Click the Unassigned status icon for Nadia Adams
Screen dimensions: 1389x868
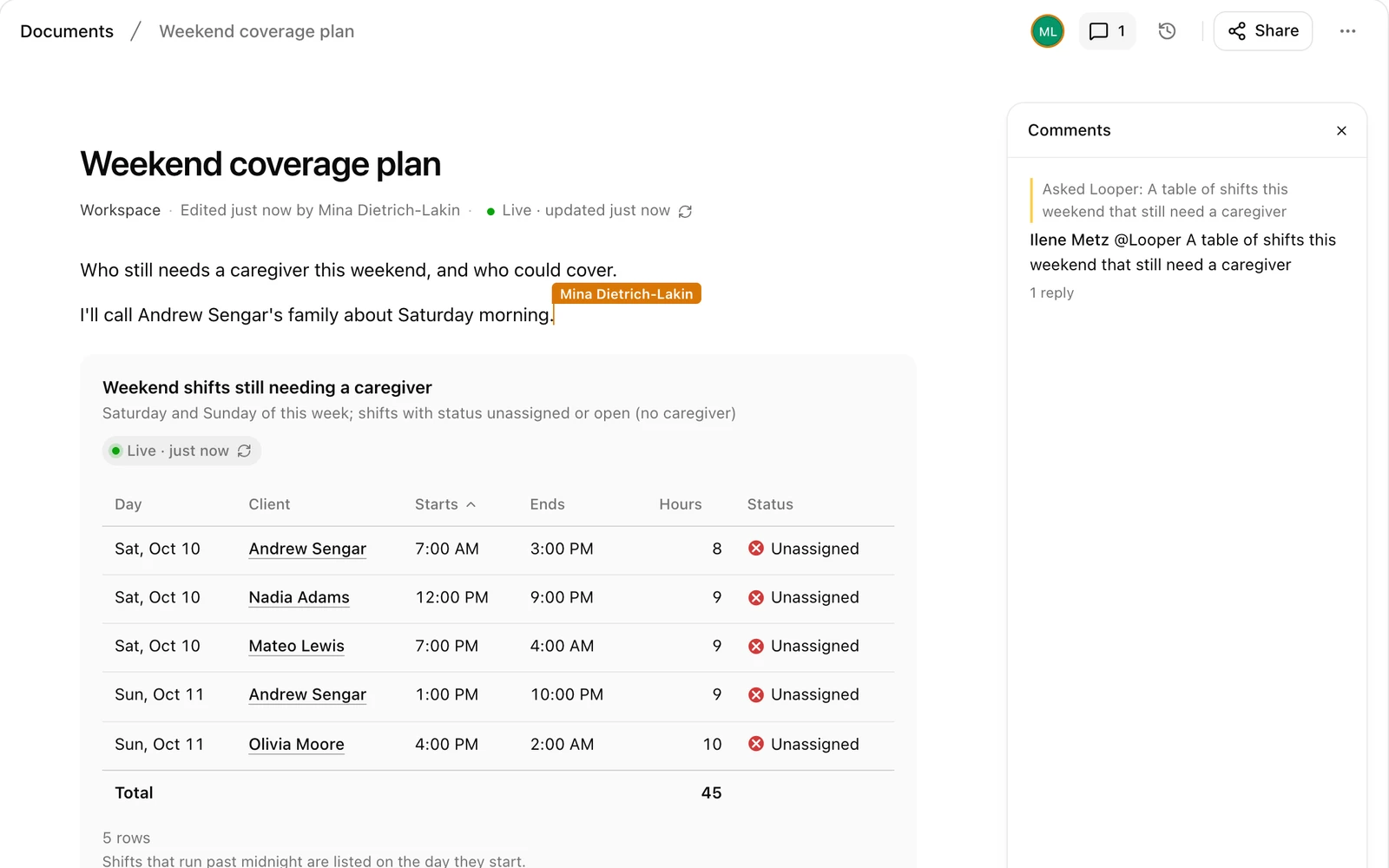point(756,597)
